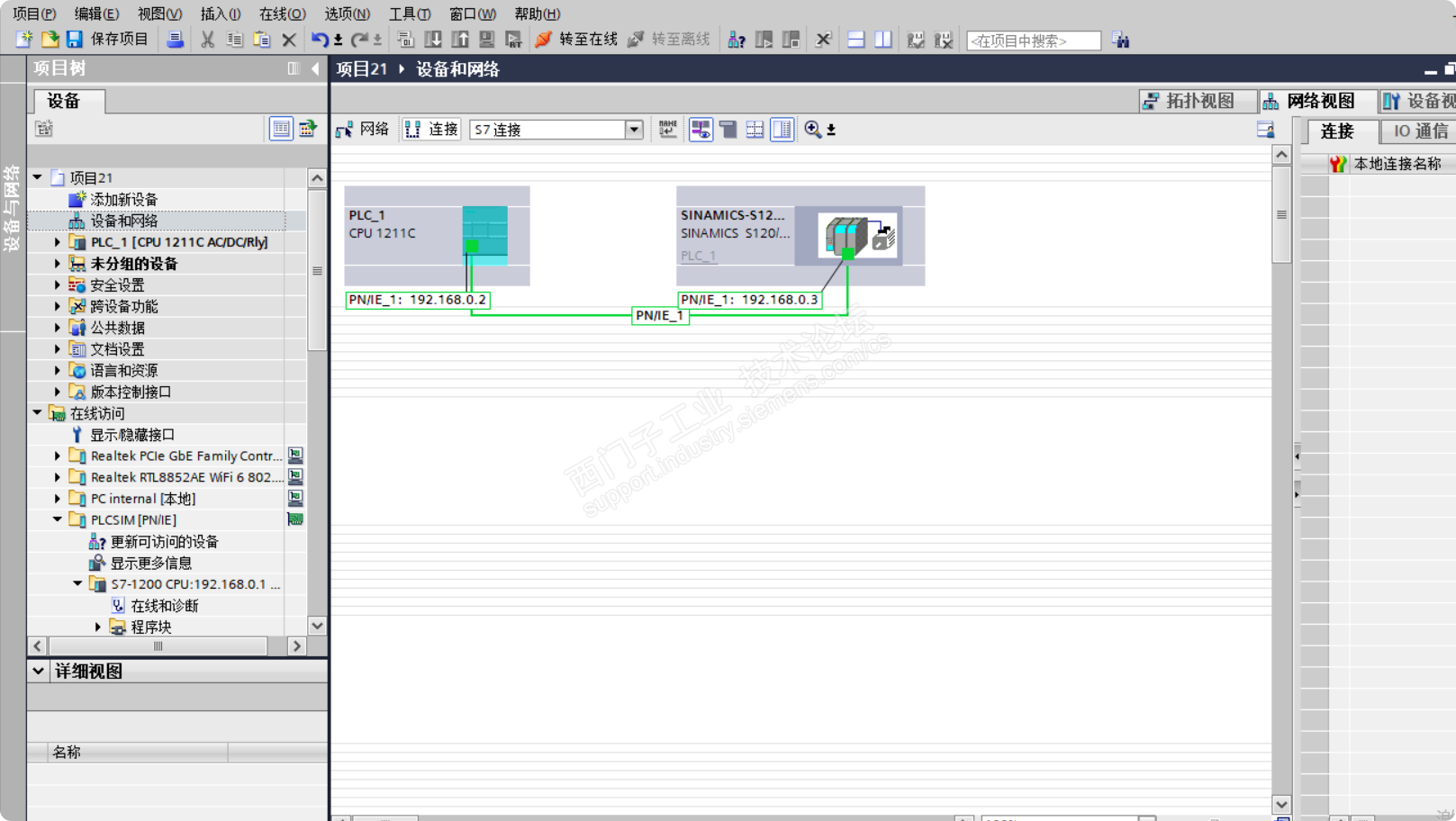1456x821 pixels.
Task: Click PLC_1 address label 192.168.0.2
Action: tap(418, 300)
